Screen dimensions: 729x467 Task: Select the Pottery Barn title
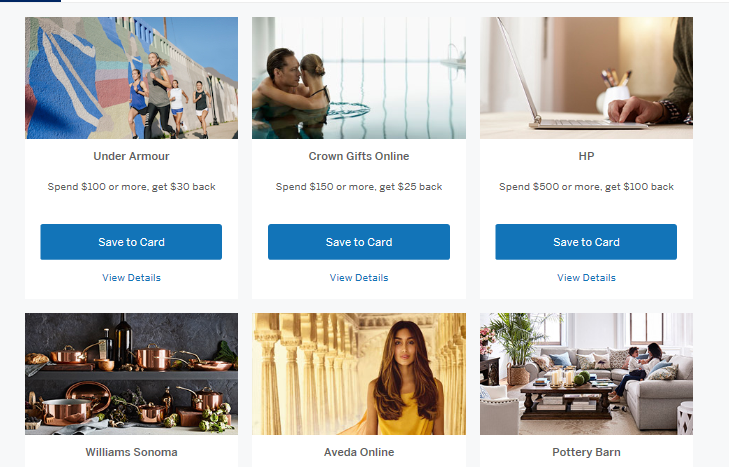[x=586, y=452]
